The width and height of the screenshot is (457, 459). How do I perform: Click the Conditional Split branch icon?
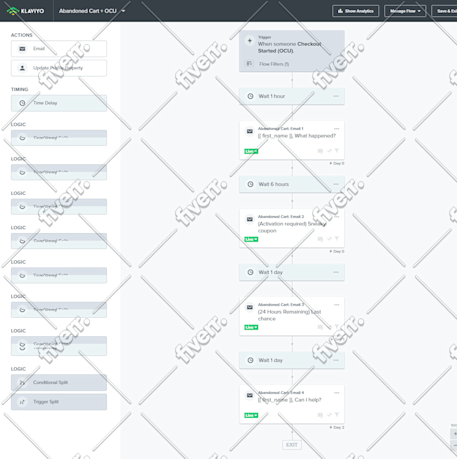pos(22,382)
